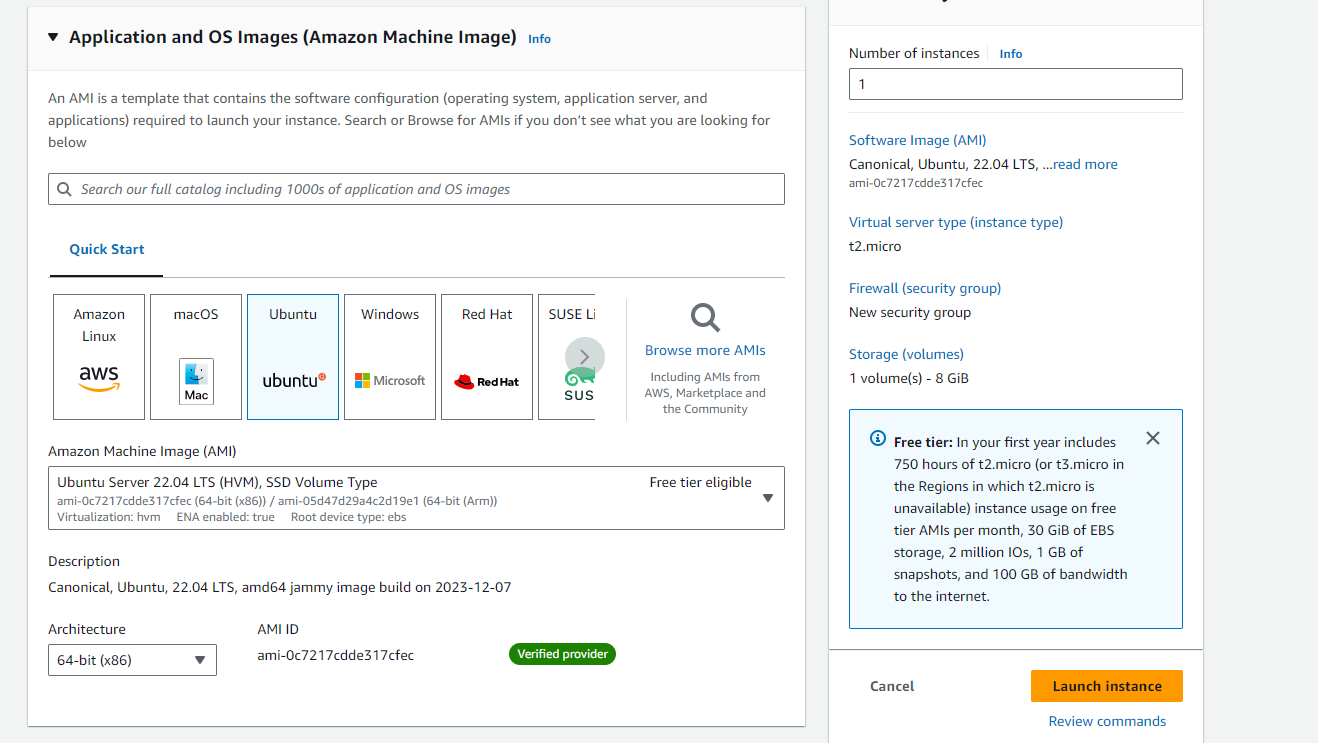Click the Number of instances field
This screenshot has width=1318, height=743.
(x=1016, y=84)
